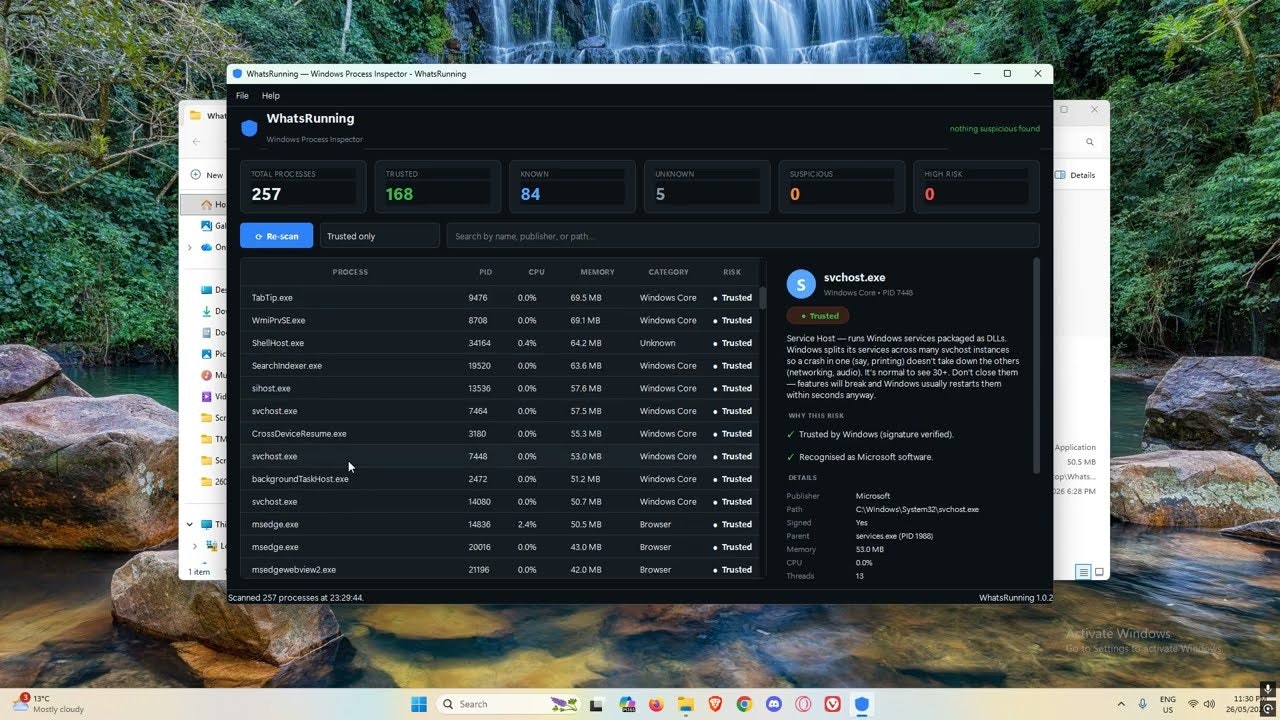1280x720 pixels.
Task: Click the File Explorer back arrow
Action: [x=197, y=142]
